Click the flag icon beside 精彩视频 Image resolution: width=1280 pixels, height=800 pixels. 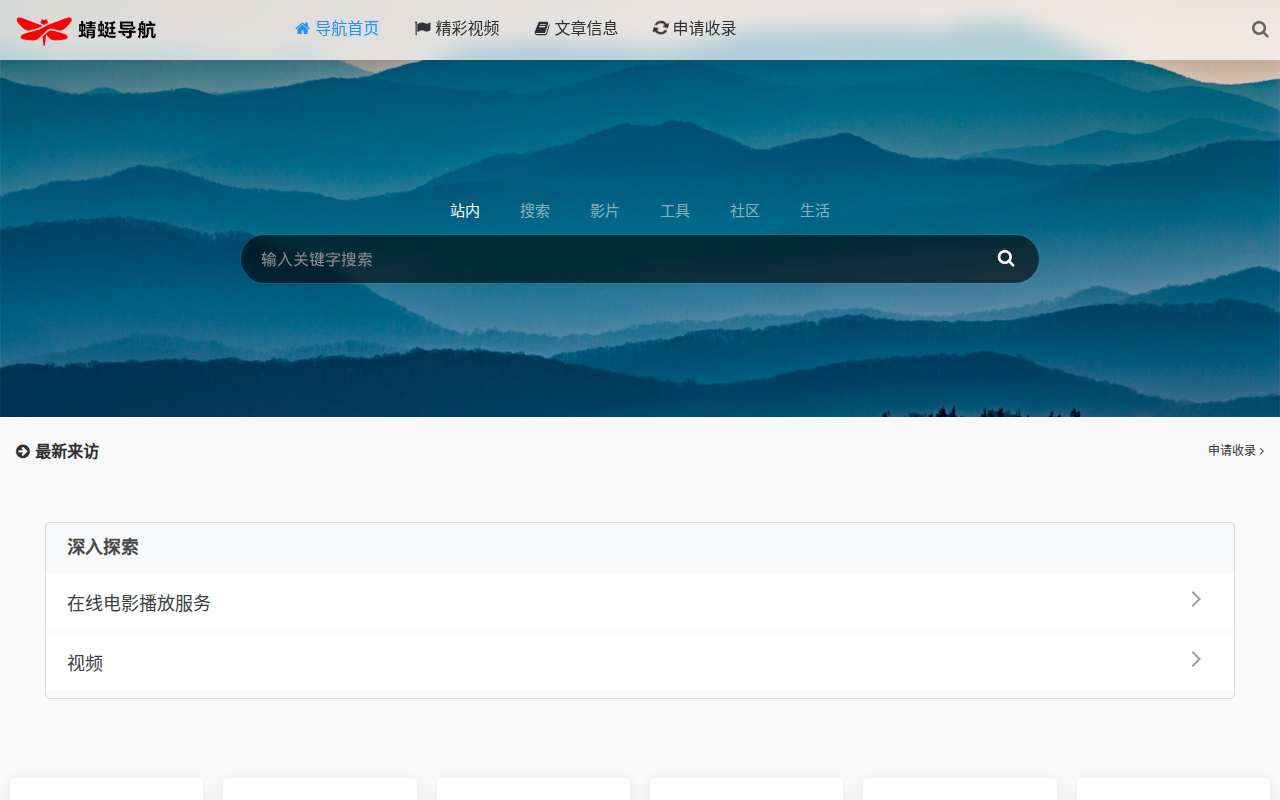(422, 28)
